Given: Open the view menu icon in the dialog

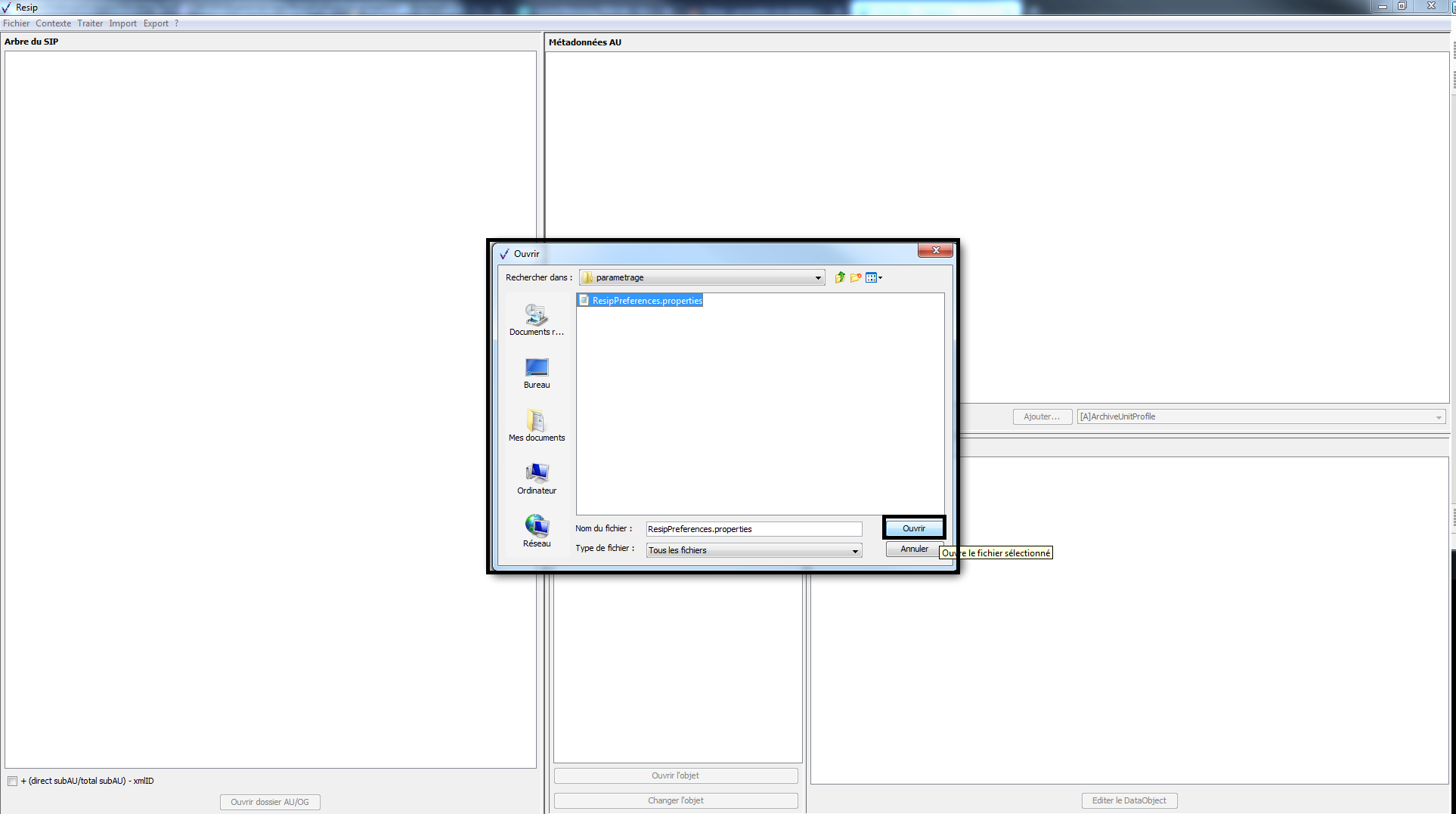Looking at the screenshot, I should pyautogui.click(x=873, y=277).
